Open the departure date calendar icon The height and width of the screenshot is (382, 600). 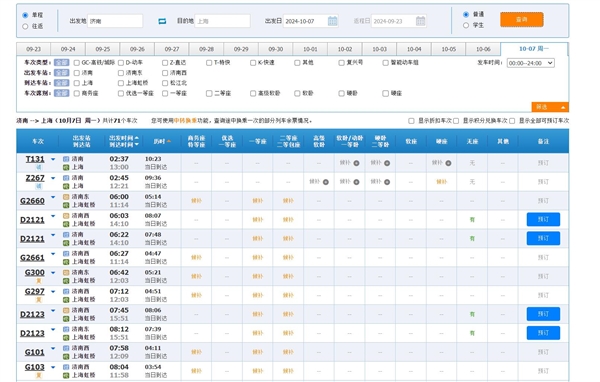tap(333, 21)
